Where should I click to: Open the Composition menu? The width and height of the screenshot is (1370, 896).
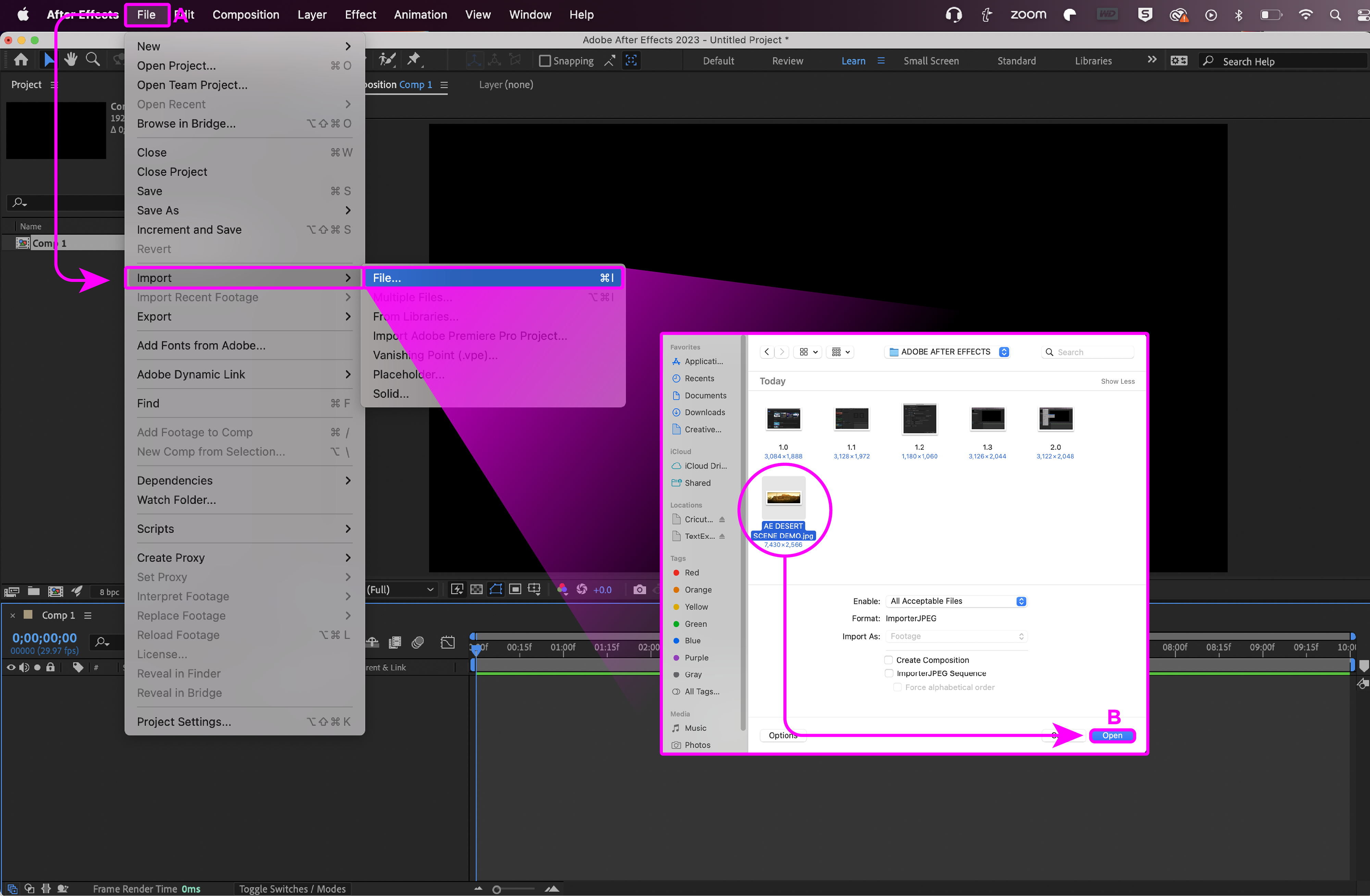click(246, 14)
